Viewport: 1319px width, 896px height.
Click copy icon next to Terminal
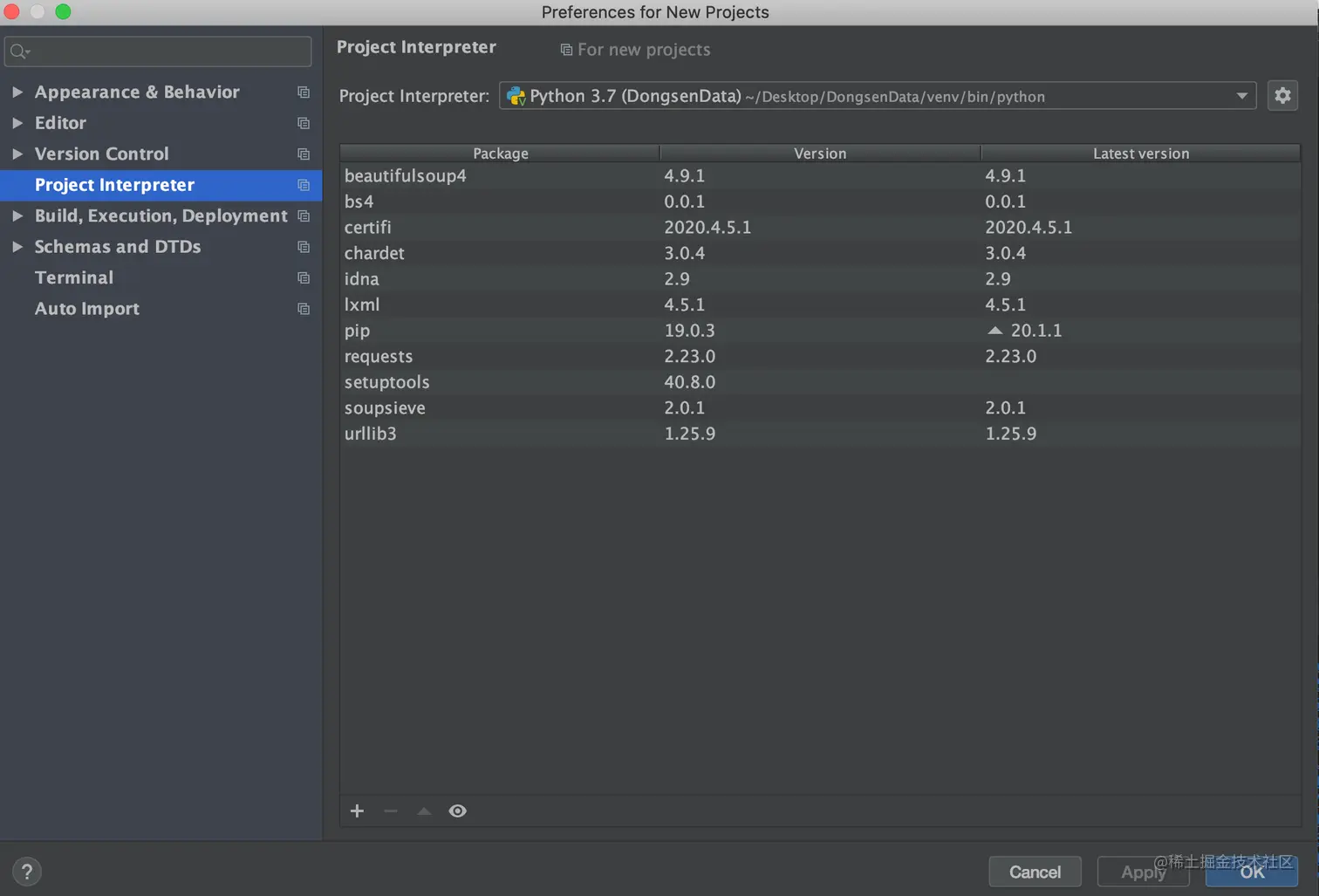[x=304, y=277]
